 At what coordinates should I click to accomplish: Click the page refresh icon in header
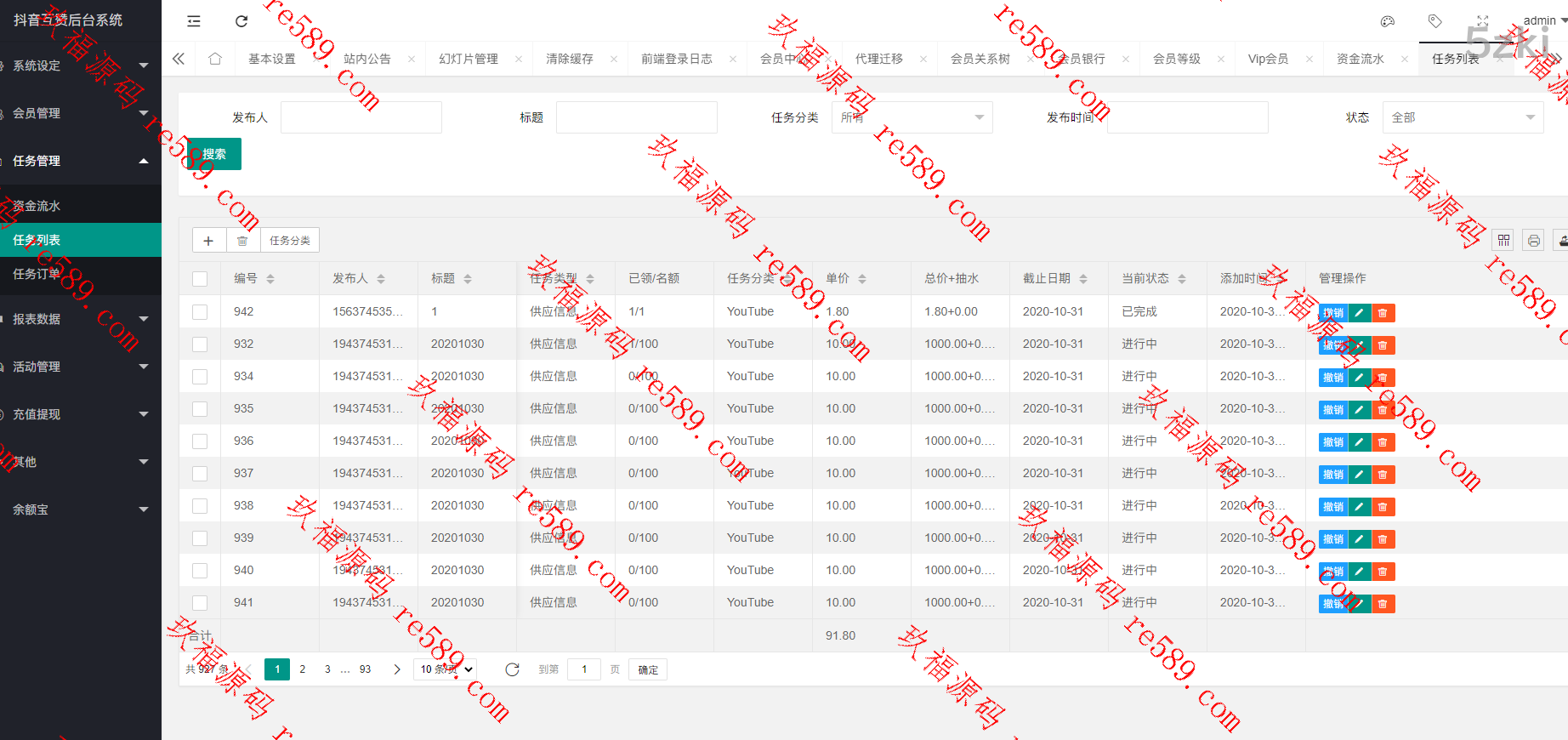coord(241,21)
